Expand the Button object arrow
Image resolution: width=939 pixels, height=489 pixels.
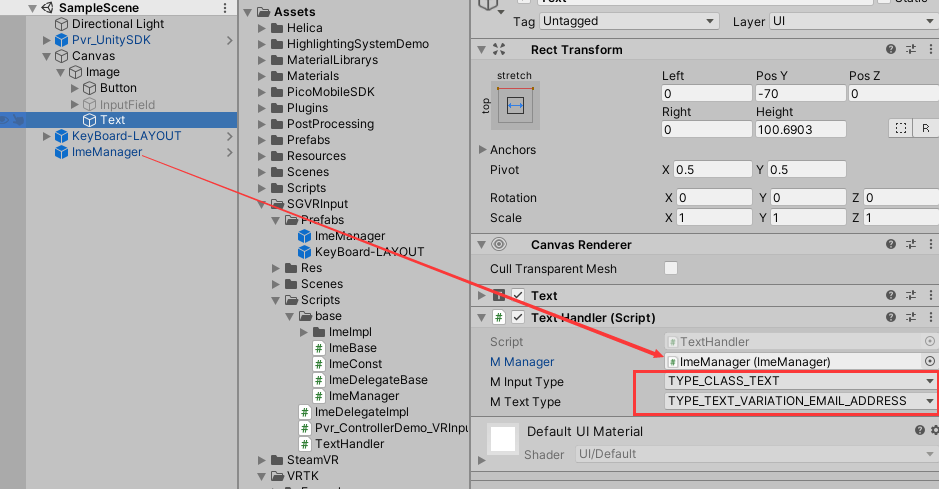pos(75,88)
